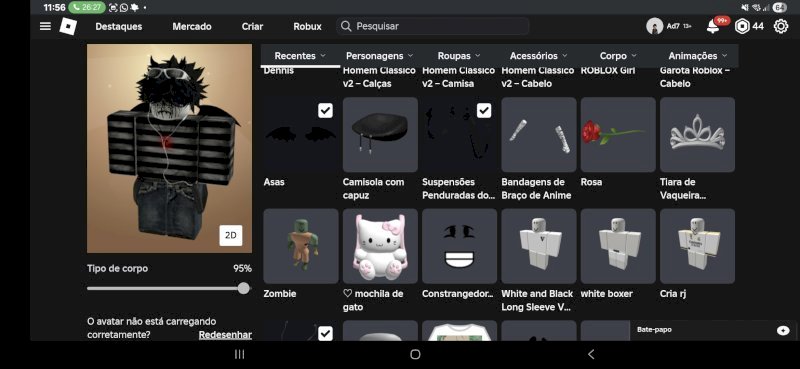The height and width of the screenshot is (369, 800).
Task: Open the Criar tab
Action: click(253, 27)
